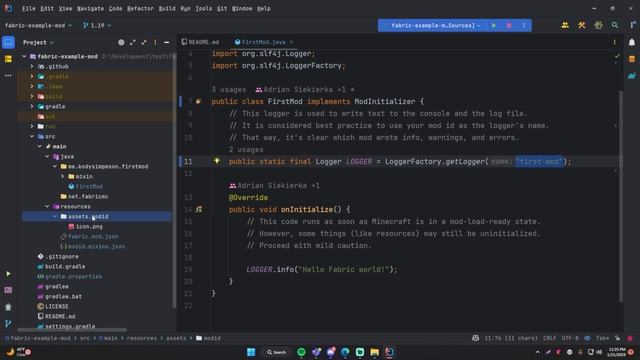
Task: Click the taskbar Search box
Action: pyautogui.click(x=276, y=352)
